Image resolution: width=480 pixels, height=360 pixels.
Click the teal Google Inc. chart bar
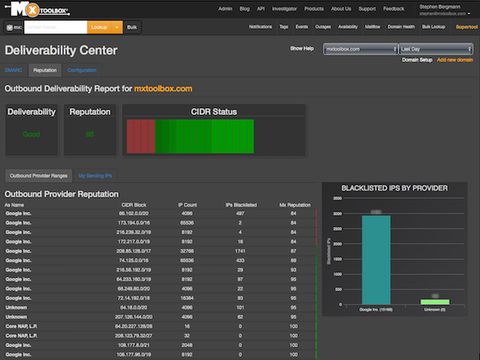376,260
